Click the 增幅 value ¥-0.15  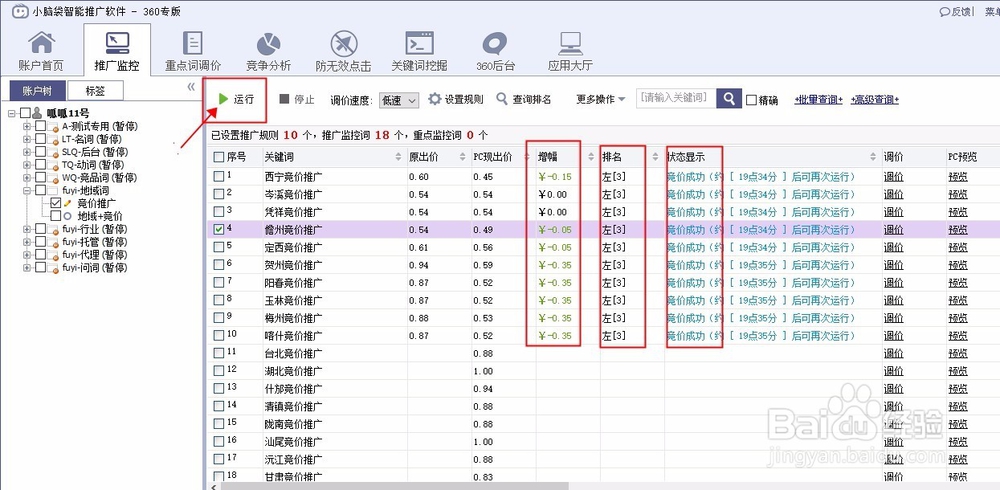(555, 177)
